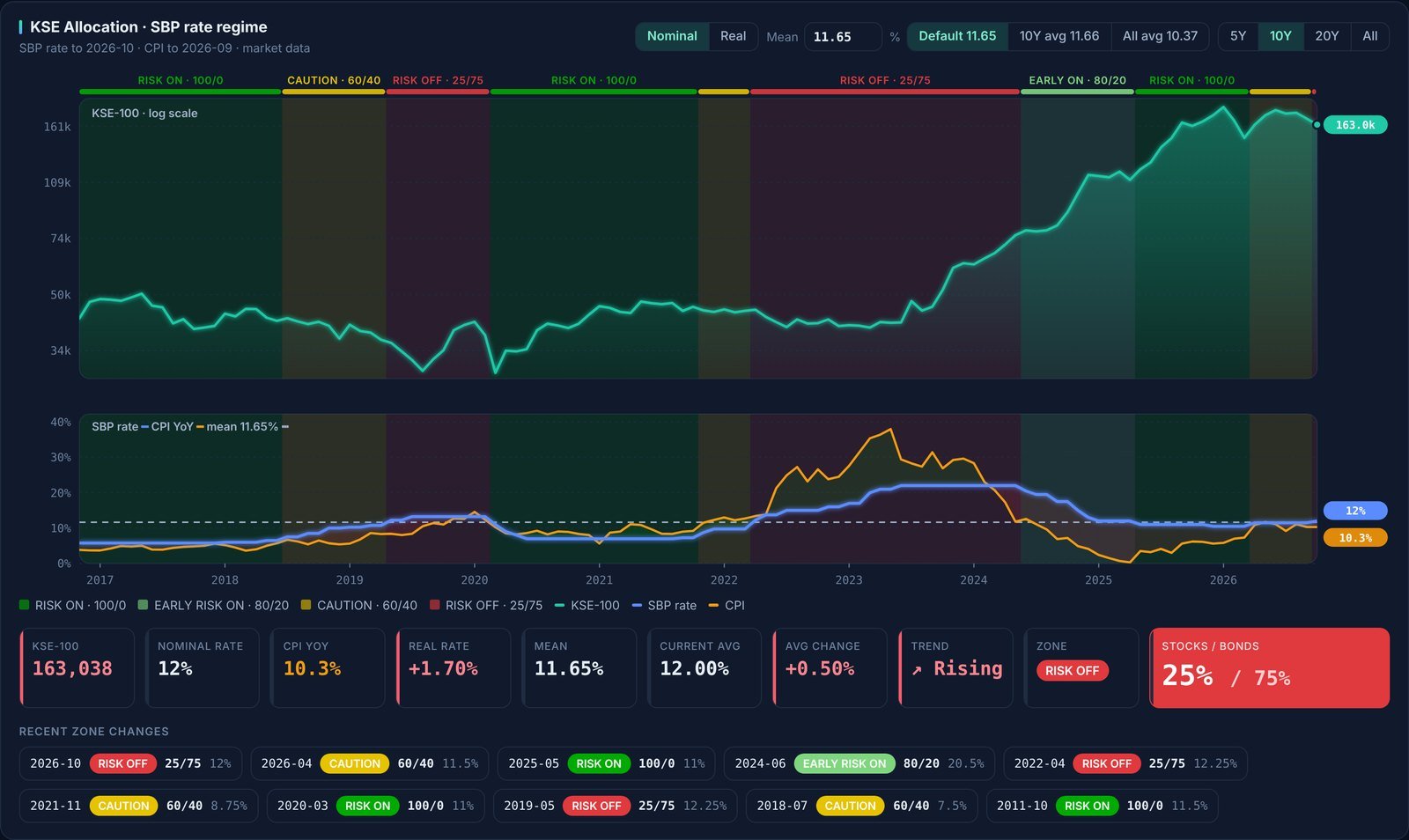
Task: Click the CAUTION 60/40 legend swatch
Action: point(306,605)
